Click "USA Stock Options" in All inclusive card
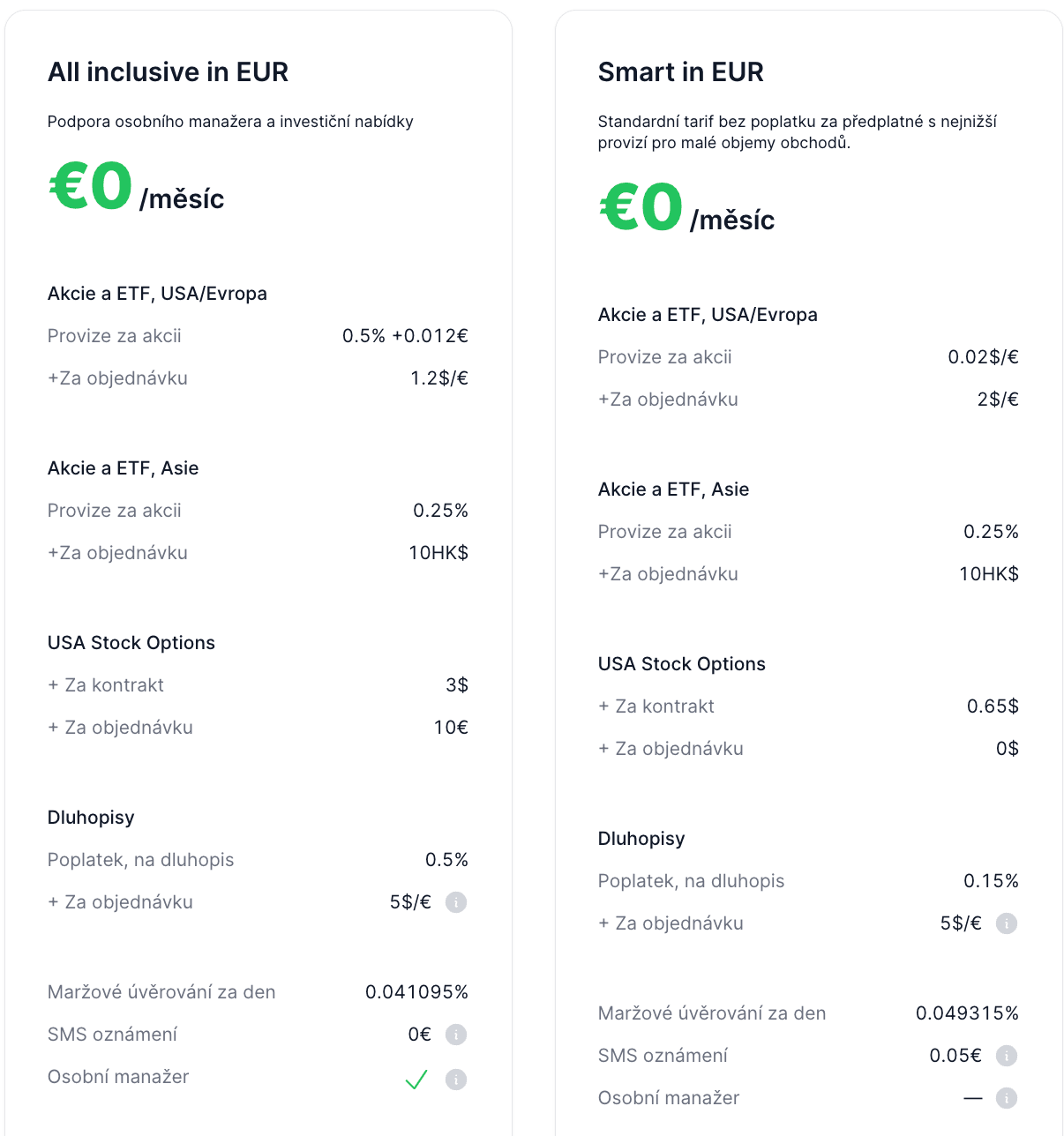1064x1136 pixels. point(131,643)
